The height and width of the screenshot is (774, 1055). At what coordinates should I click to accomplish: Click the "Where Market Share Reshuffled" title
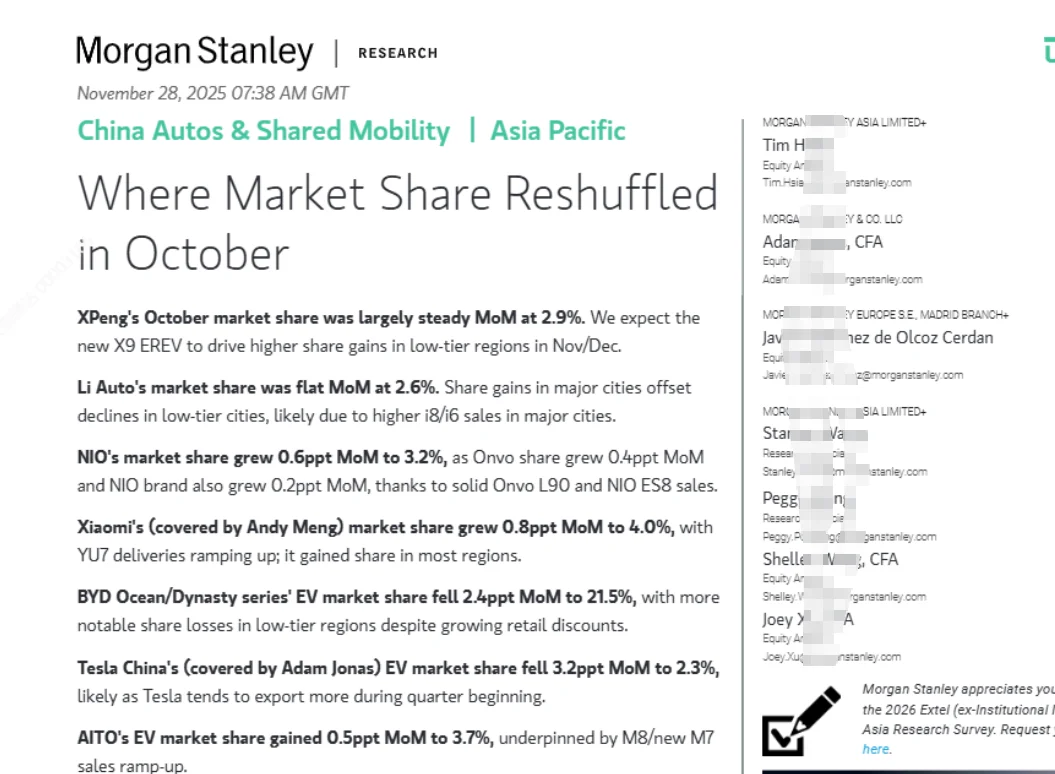[398, 193]
